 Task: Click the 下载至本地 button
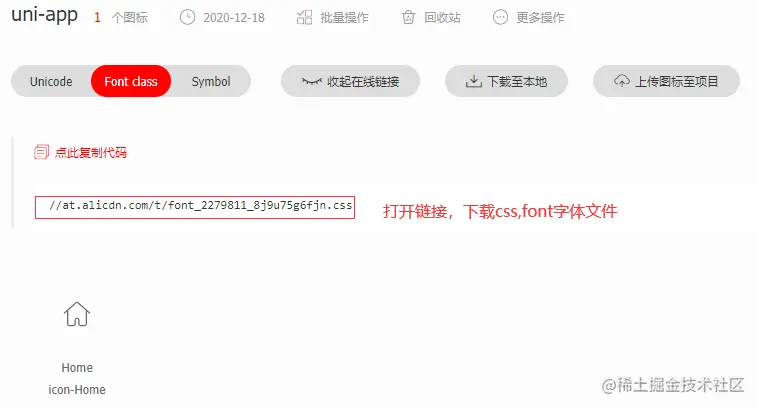[506, 81]
